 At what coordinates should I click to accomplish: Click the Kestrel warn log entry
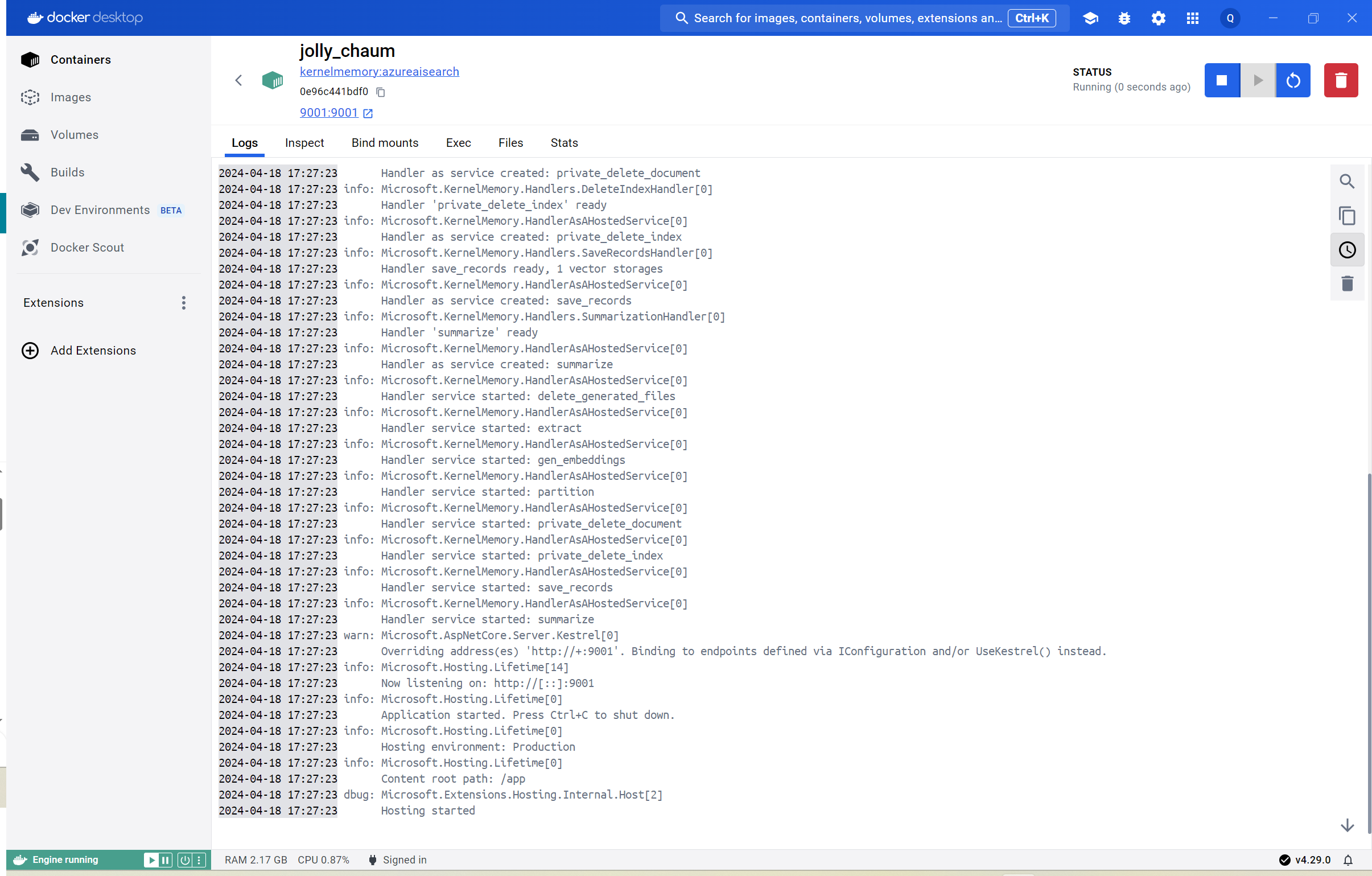(x=481, y=635)
